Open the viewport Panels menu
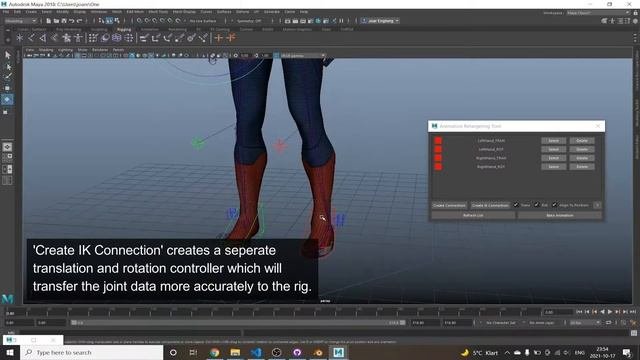 click(x=118, y=50)
